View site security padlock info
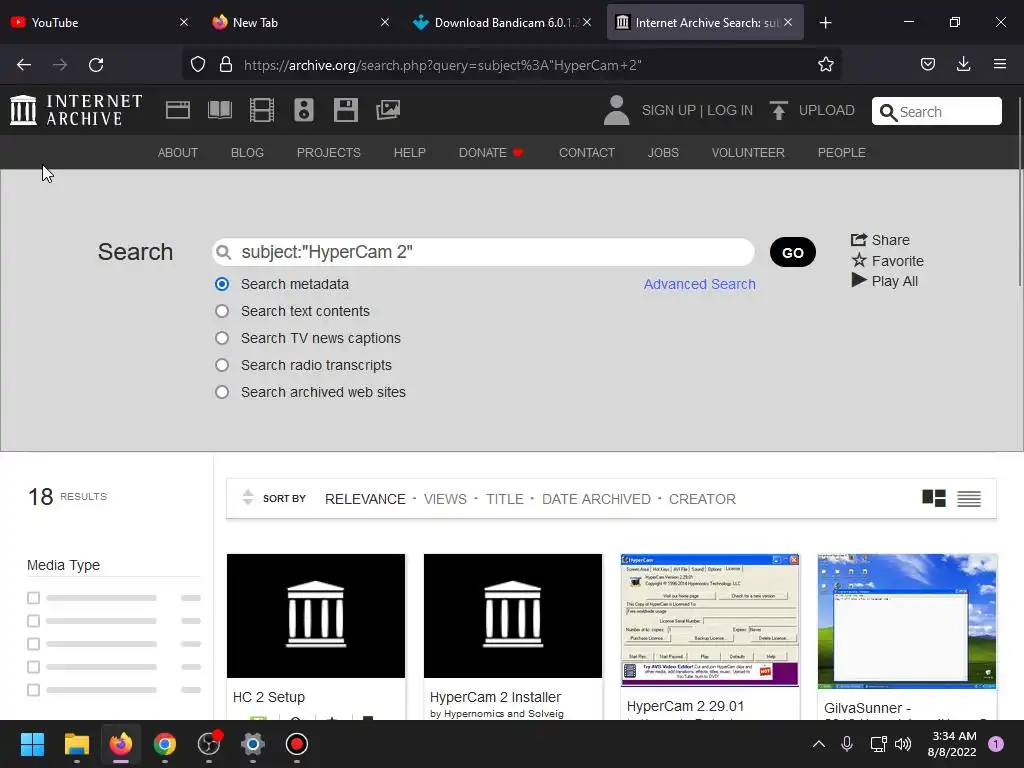This screenshot has height=768, width=1024. pos(226,65)
